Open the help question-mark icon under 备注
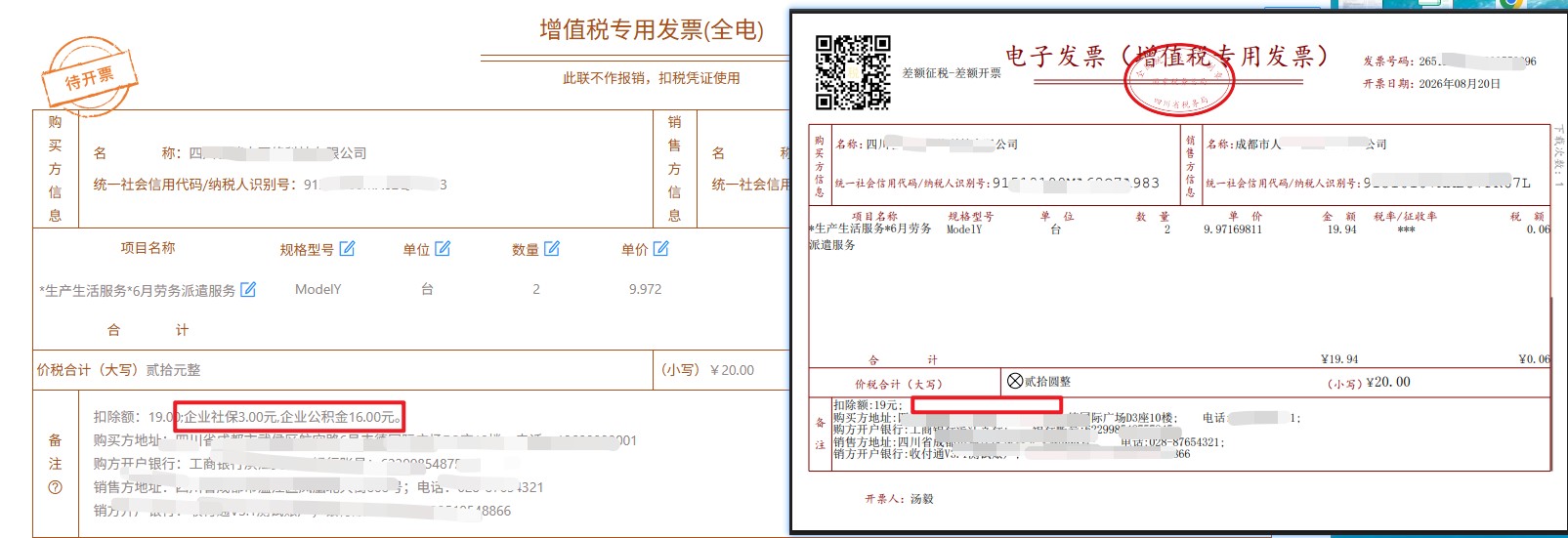 click(x=55, y=487)
